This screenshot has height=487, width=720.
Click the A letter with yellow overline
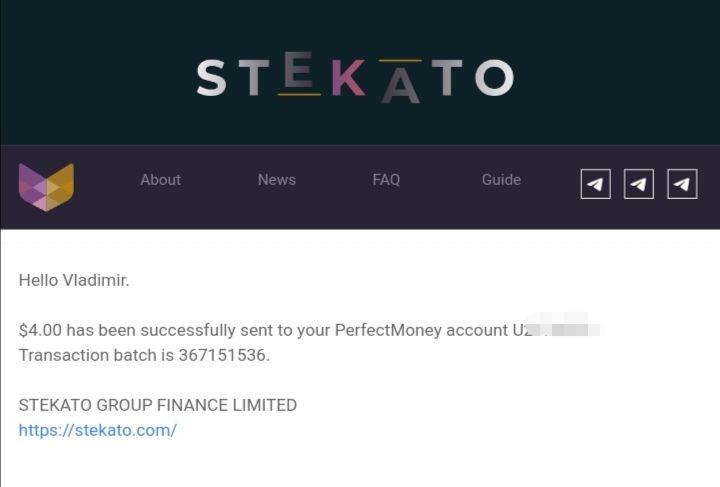400,81
